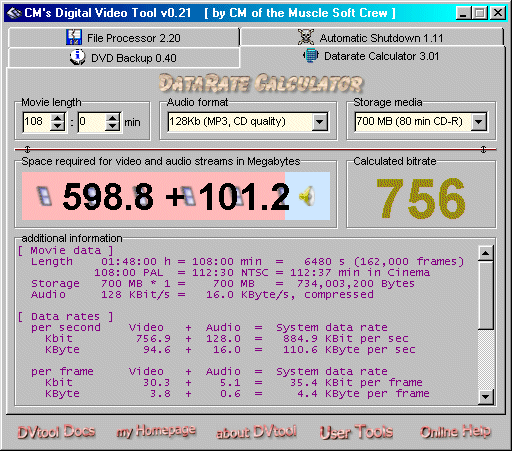Viewport: 512px width, 451px height.
Task: Switch to the Automatic Shutdown 1.11 tab
Action: click(x=371, y=37)
